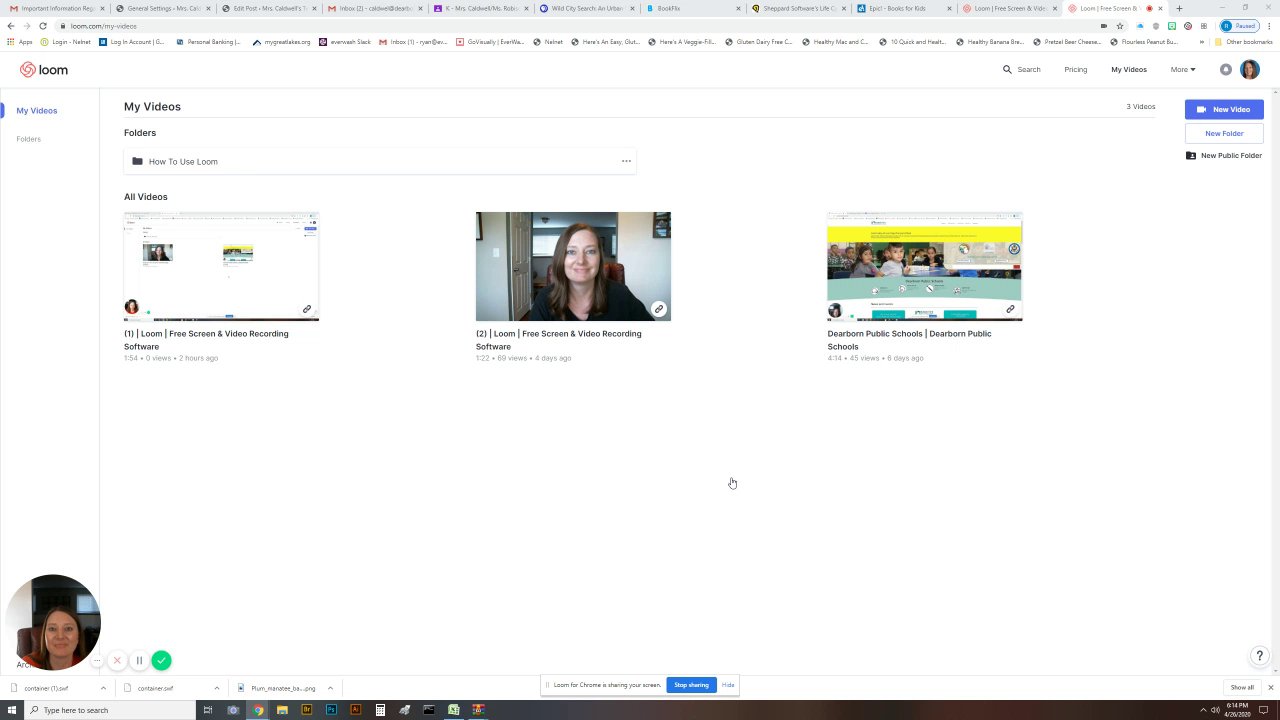Image resolution: width=1280 pixels, height=720 pixels.
Task: Finish recording with green checkmark
Action: [x=161, y=660]
